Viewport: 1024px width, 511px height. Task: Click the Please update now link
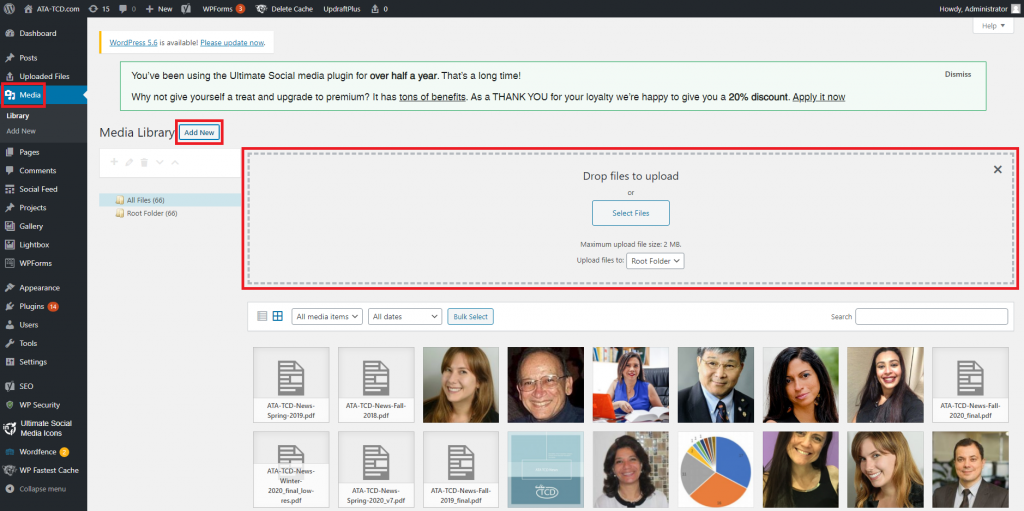(232, 42)
